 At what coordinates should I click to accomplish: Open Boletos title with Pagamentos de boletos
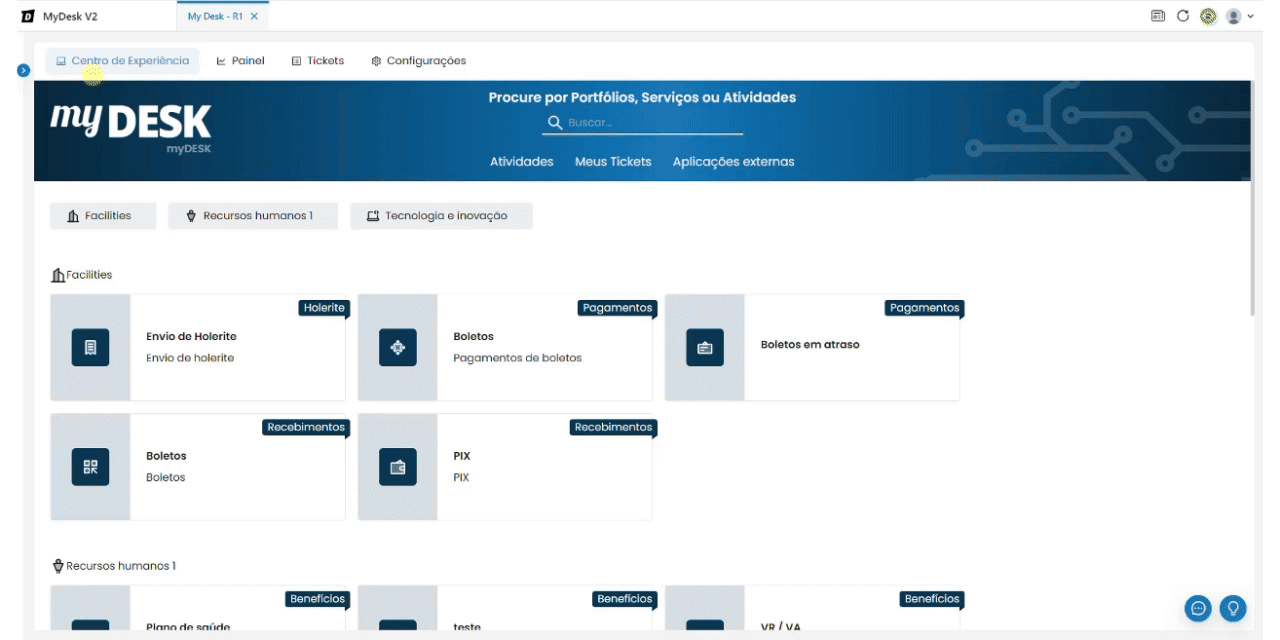click(473, 337)
